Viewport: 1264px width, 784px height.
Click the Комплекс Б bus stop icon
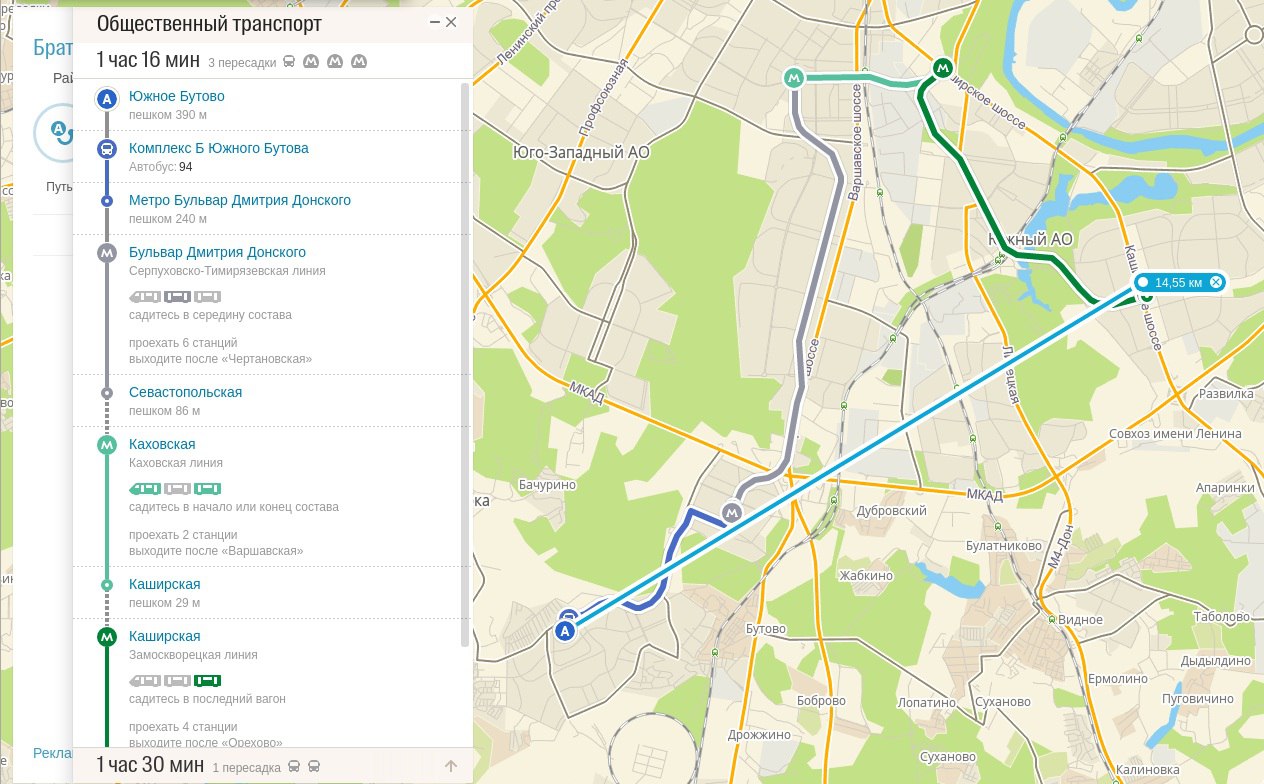tap(107, 149)
